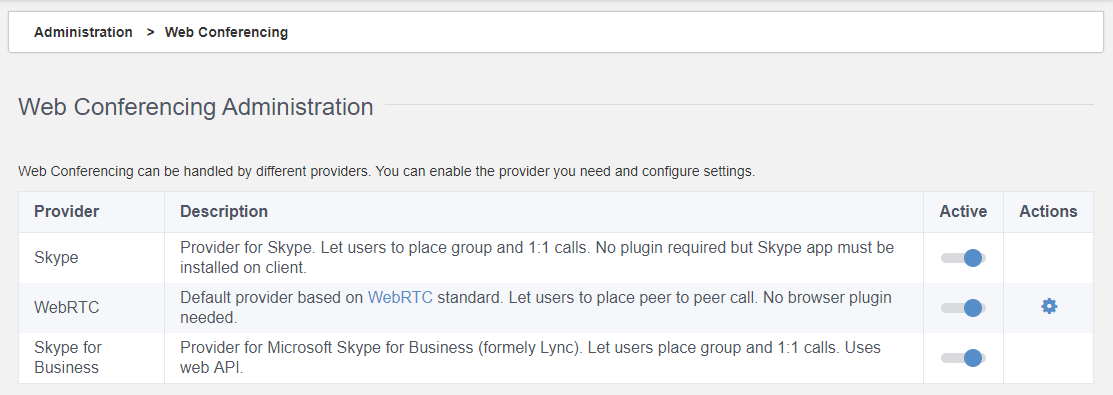The width and height of the screenshot is (1113, 395).
Task: Click the providers introduction paragraph
Action: tap(386, 172)
